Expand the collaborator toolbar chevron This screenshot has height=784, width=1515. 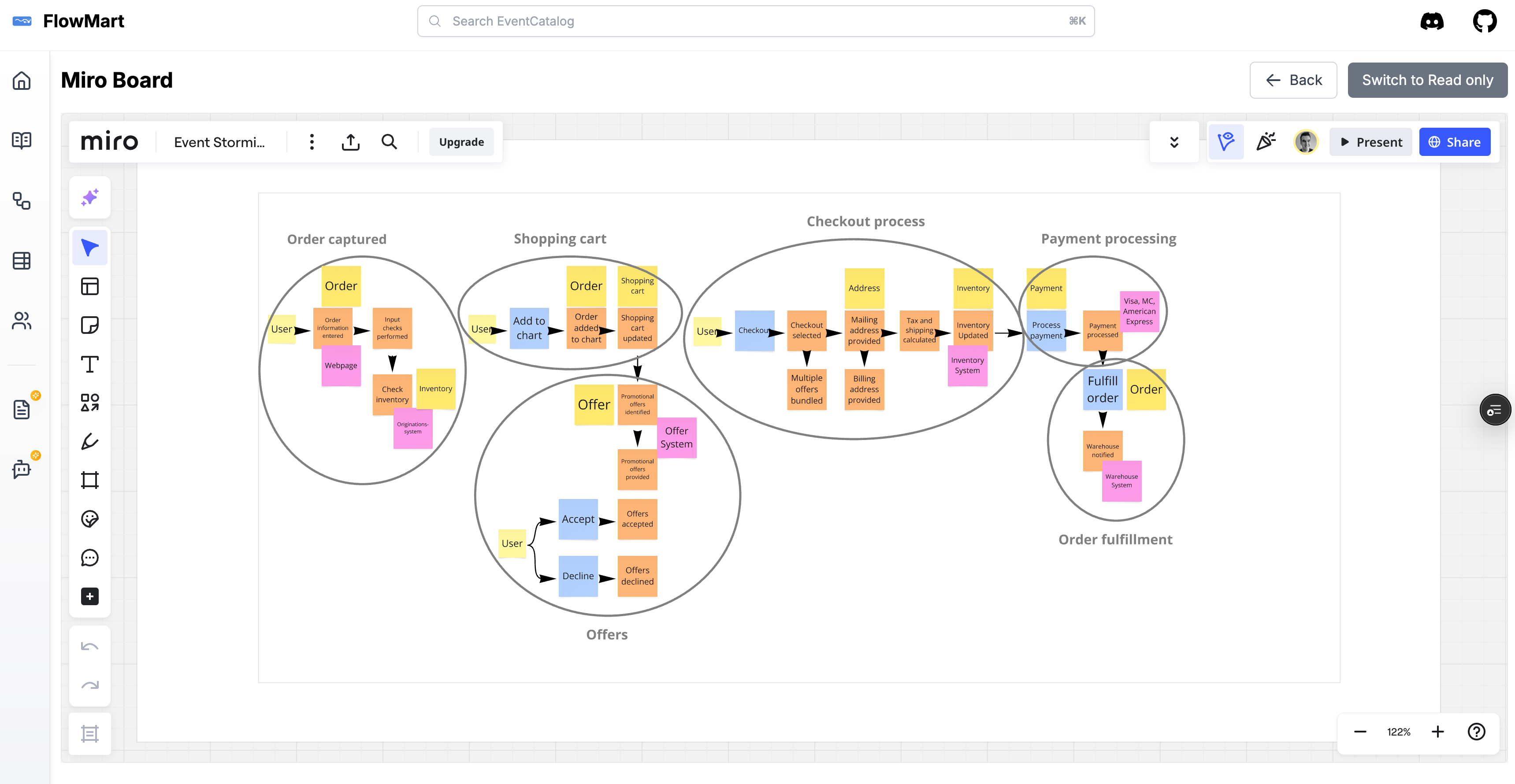pos(1174,142)
